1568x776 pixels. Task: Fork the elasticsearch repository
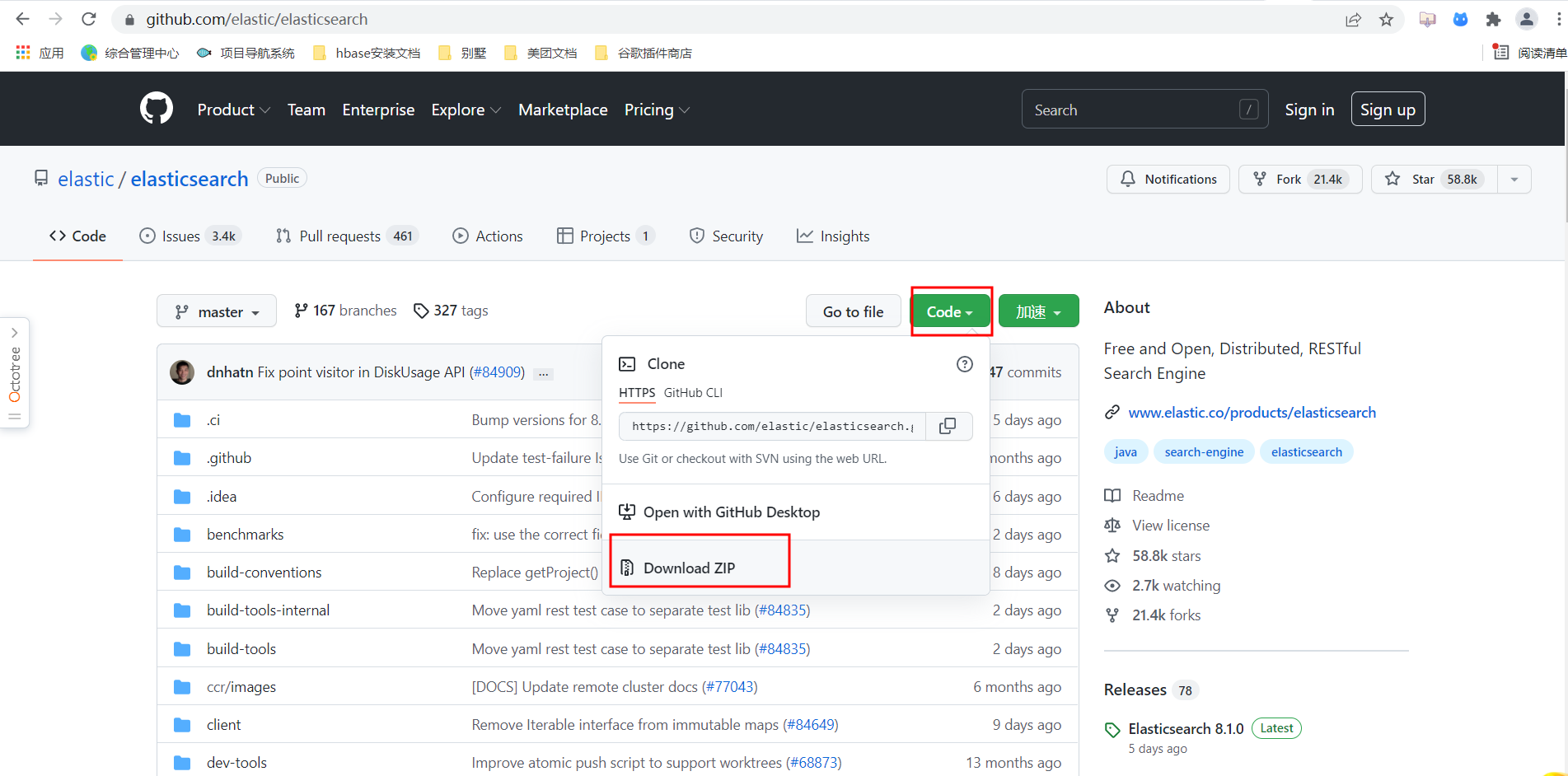click(x=1299, y=179)
